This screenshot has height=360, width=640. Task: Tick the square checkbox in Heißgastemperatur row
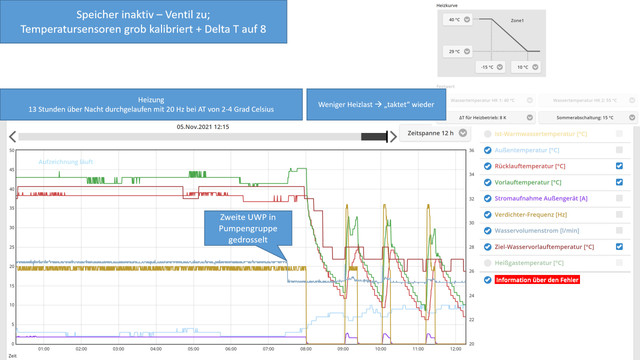(x=619, y=262)
